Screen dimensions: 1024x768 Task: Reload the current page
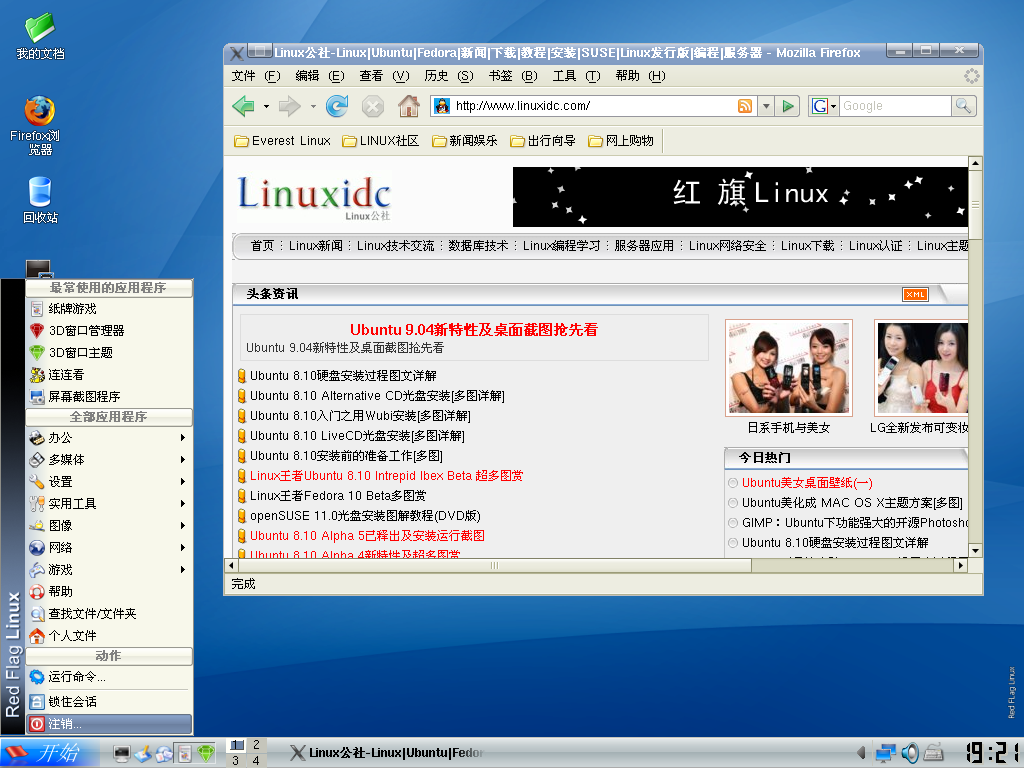pyautogui.click(x=337, y=105)
